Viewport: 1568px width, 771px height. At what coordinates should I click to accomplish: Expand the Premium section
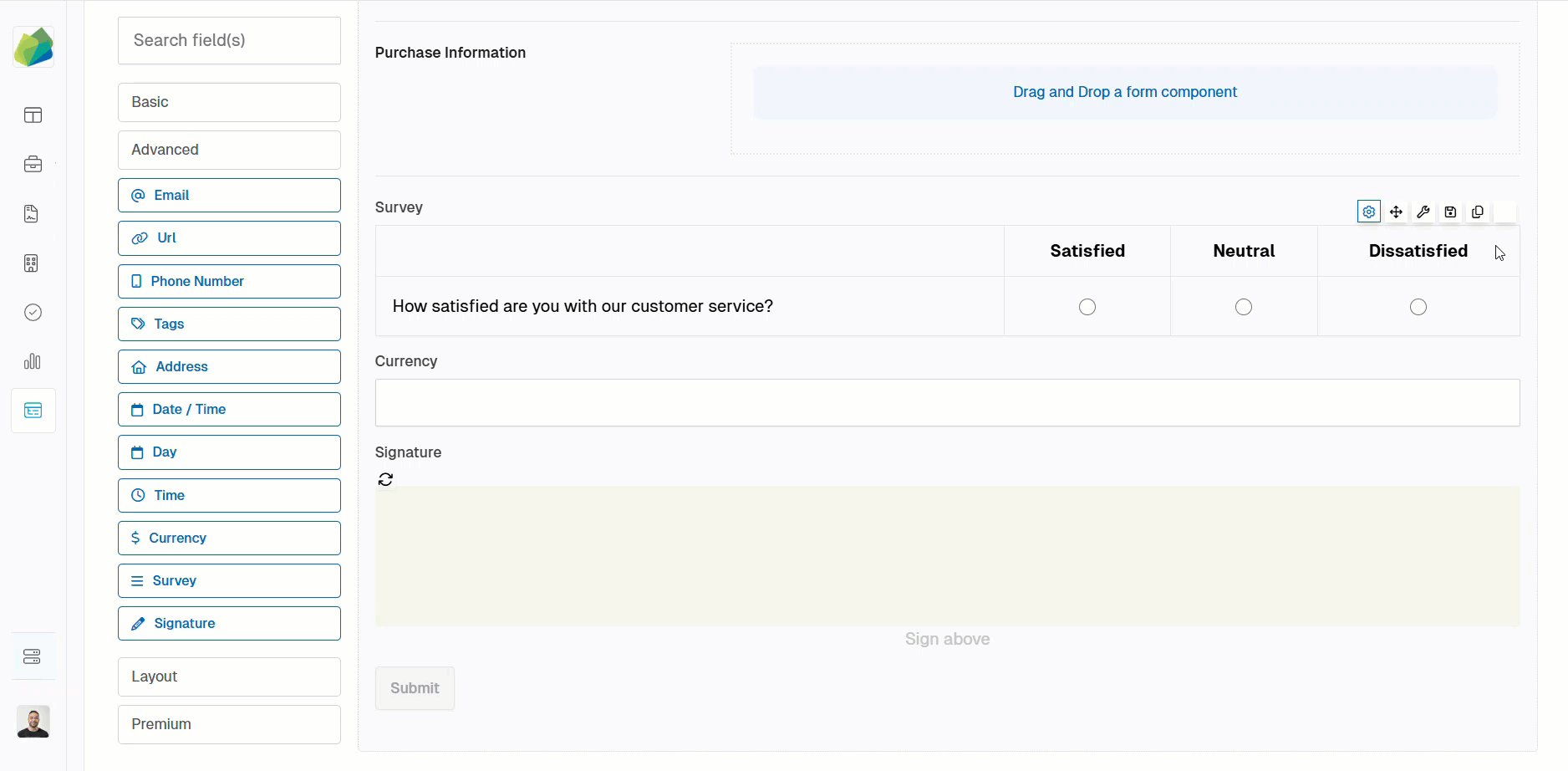tap(229, 724)
